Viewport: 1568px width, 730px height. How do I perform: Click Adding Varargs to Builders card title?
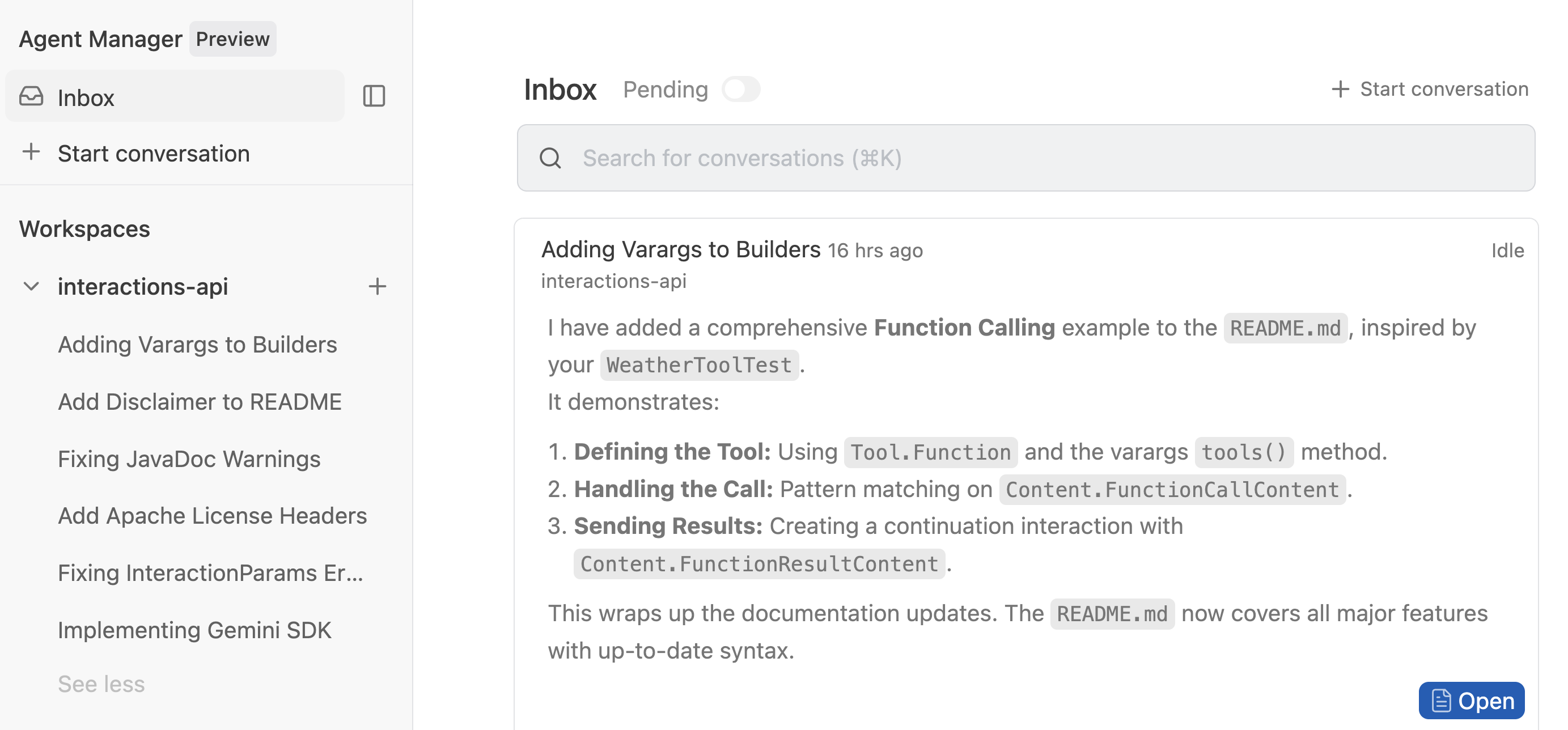pyautogui.click(x=680, y=250)
